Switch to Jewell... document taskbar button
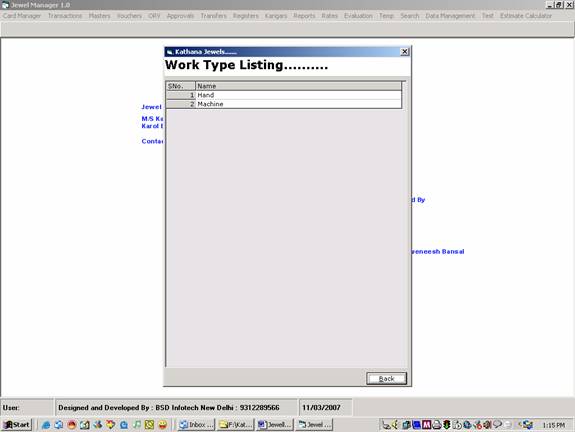This screenshot has height=432, width=575. [x=275, y=425]
